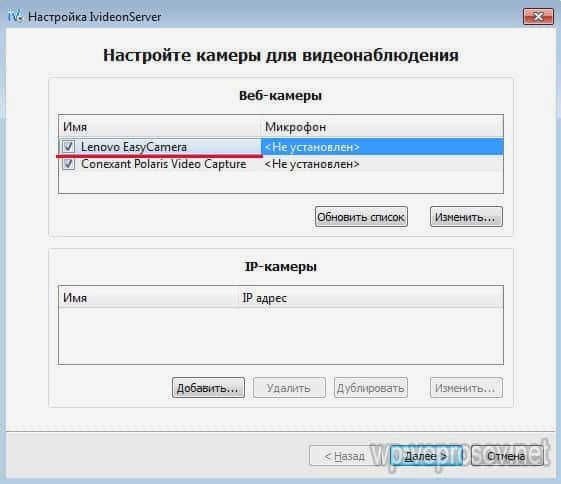Viewport: 561px width, 484px height.
Task: Click the IP адрес column header
Action: tap(371, 298)
